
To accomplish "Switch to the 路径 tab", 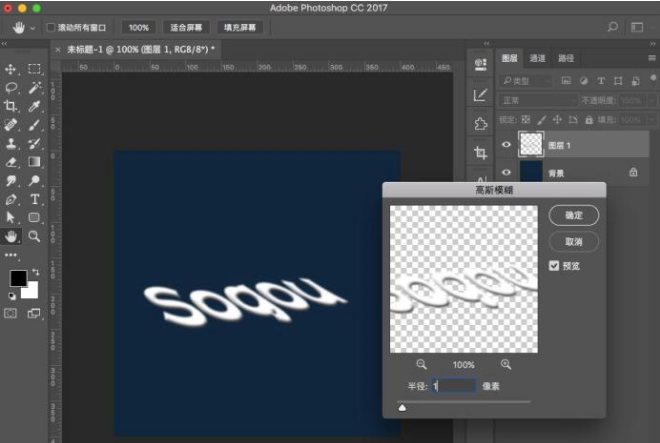I will (x=566, y=59).
